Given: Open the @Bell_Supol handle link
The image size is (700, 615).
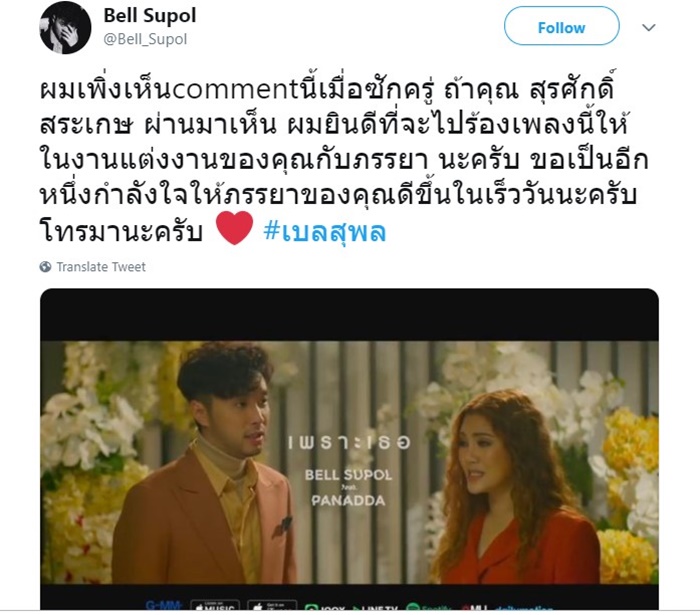Looking at the screenshot, I should coord(145,39).
